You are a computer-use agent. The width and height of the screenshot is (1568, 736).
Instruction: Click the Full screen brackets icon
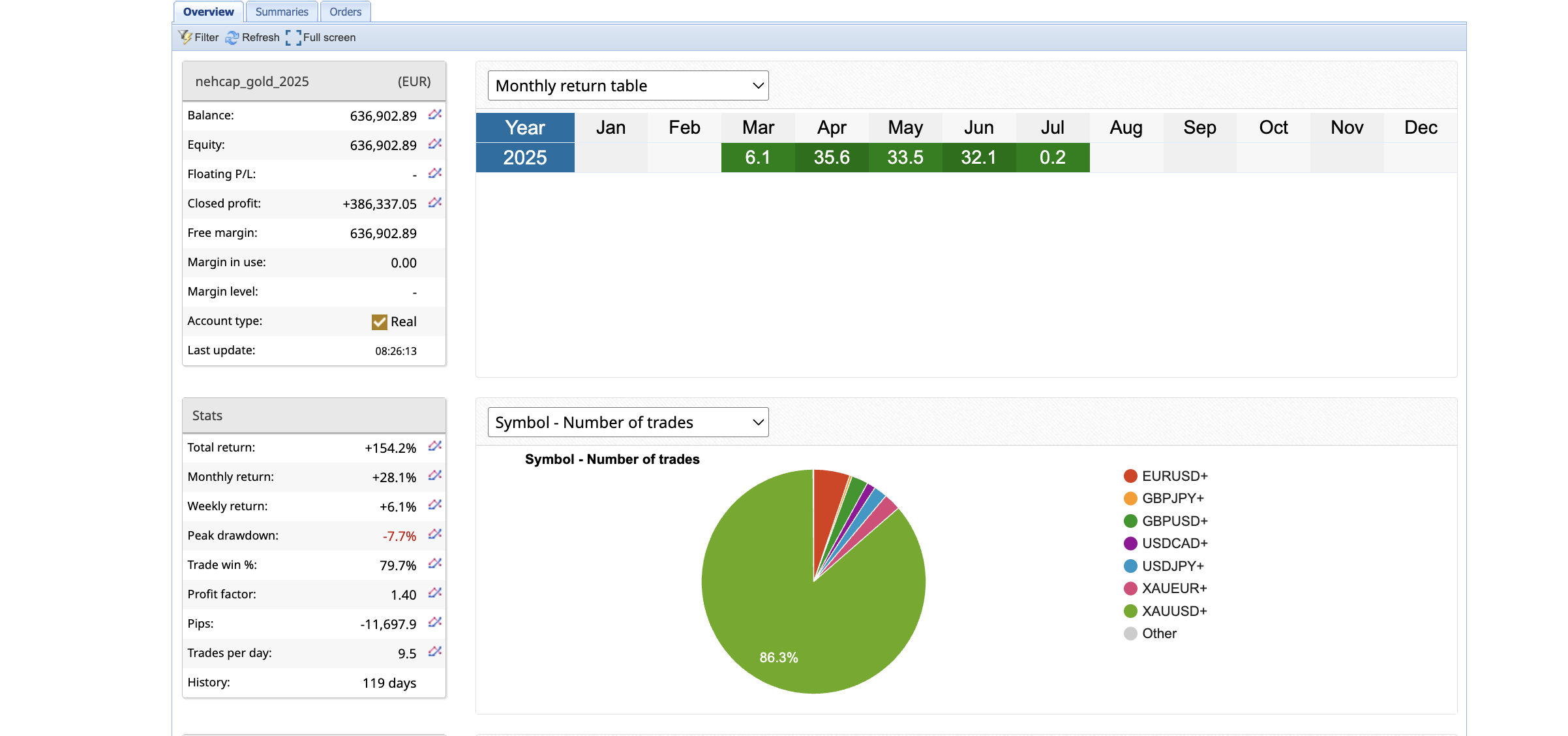coord(294,38)
